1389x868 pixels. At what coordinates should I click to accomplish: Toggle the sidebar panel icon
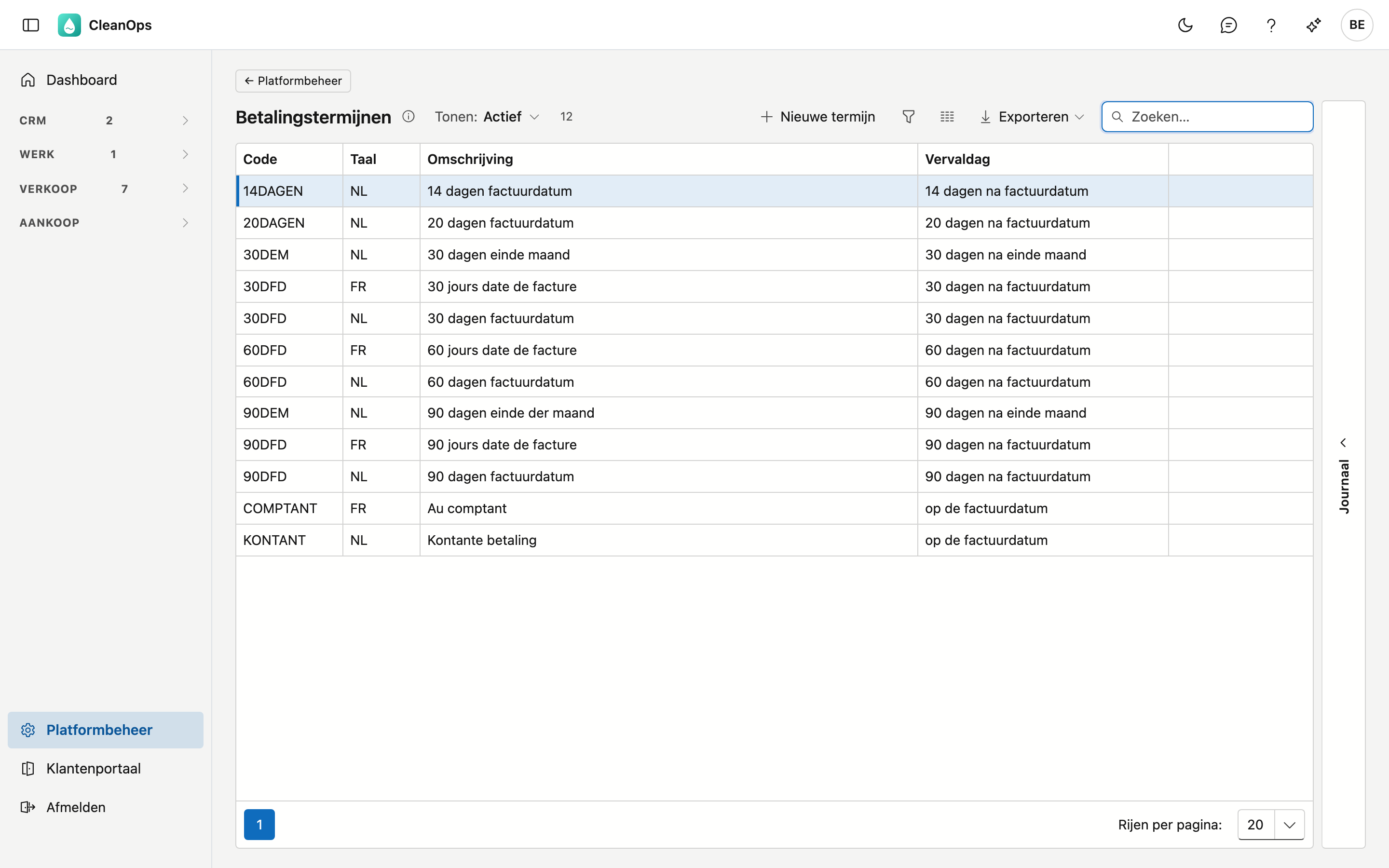tap(31, 25)
